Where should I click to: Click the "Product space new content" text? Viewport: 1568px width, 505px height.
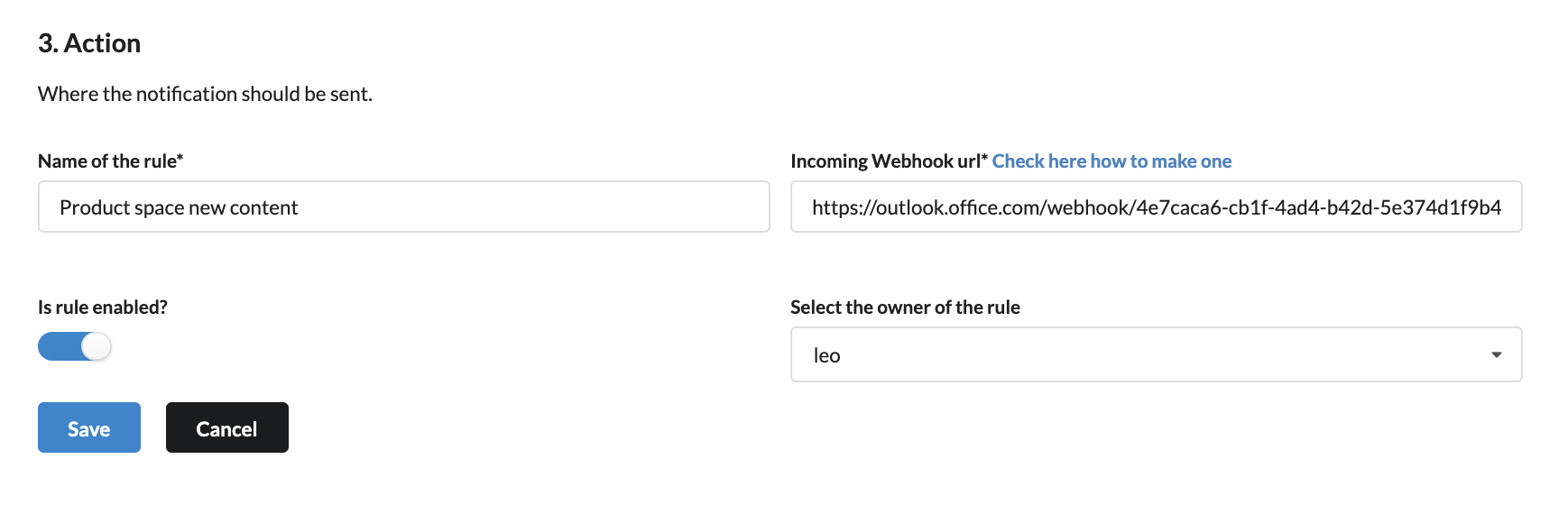pyautogui.click(x=179, y=207)
